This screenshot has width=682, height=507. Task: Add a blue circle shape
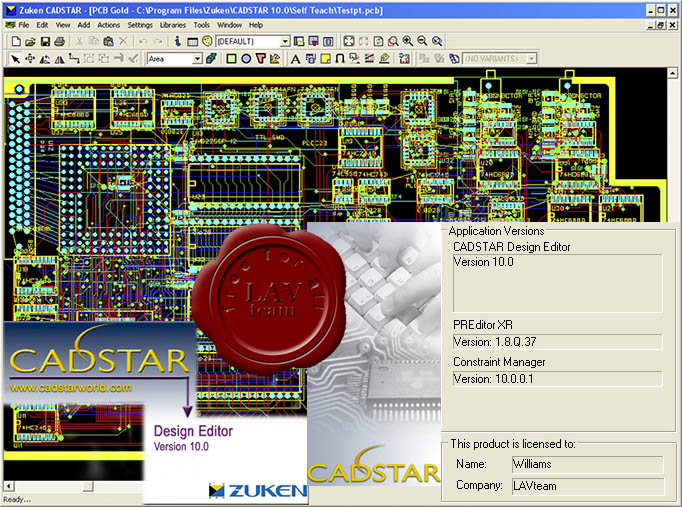point(246,58)
